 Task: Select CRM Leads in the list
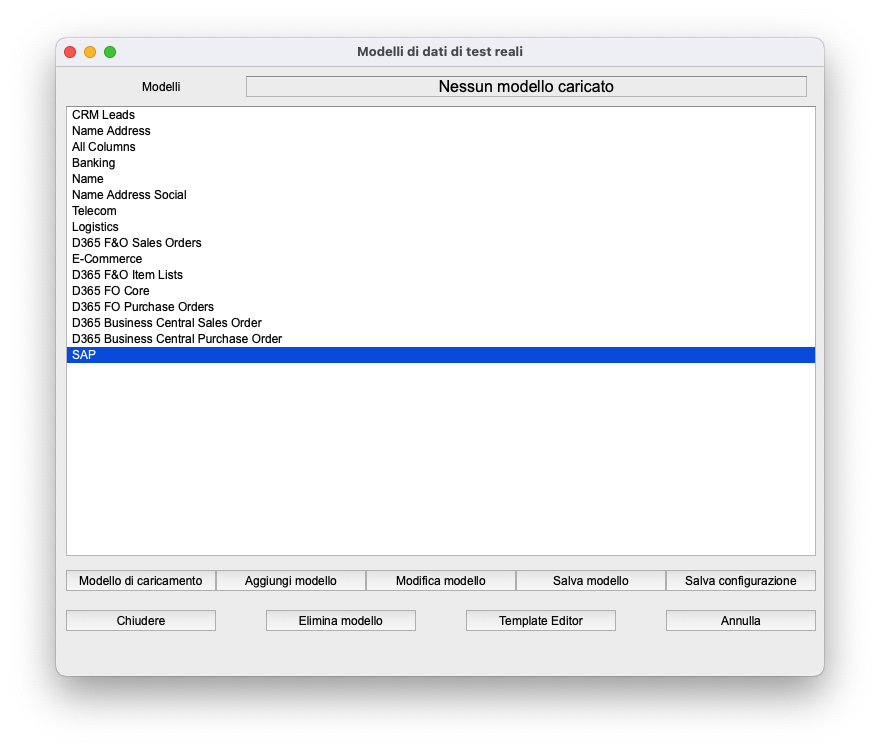[104, 115]
